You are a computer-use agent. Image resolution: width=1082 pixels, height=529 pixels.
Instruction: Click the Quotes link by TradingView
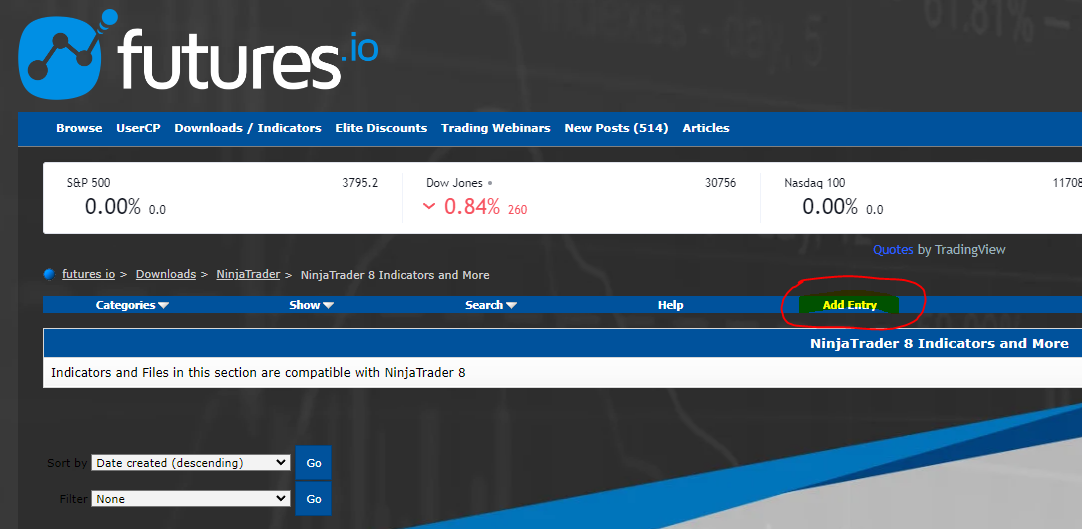coord(893,250)
